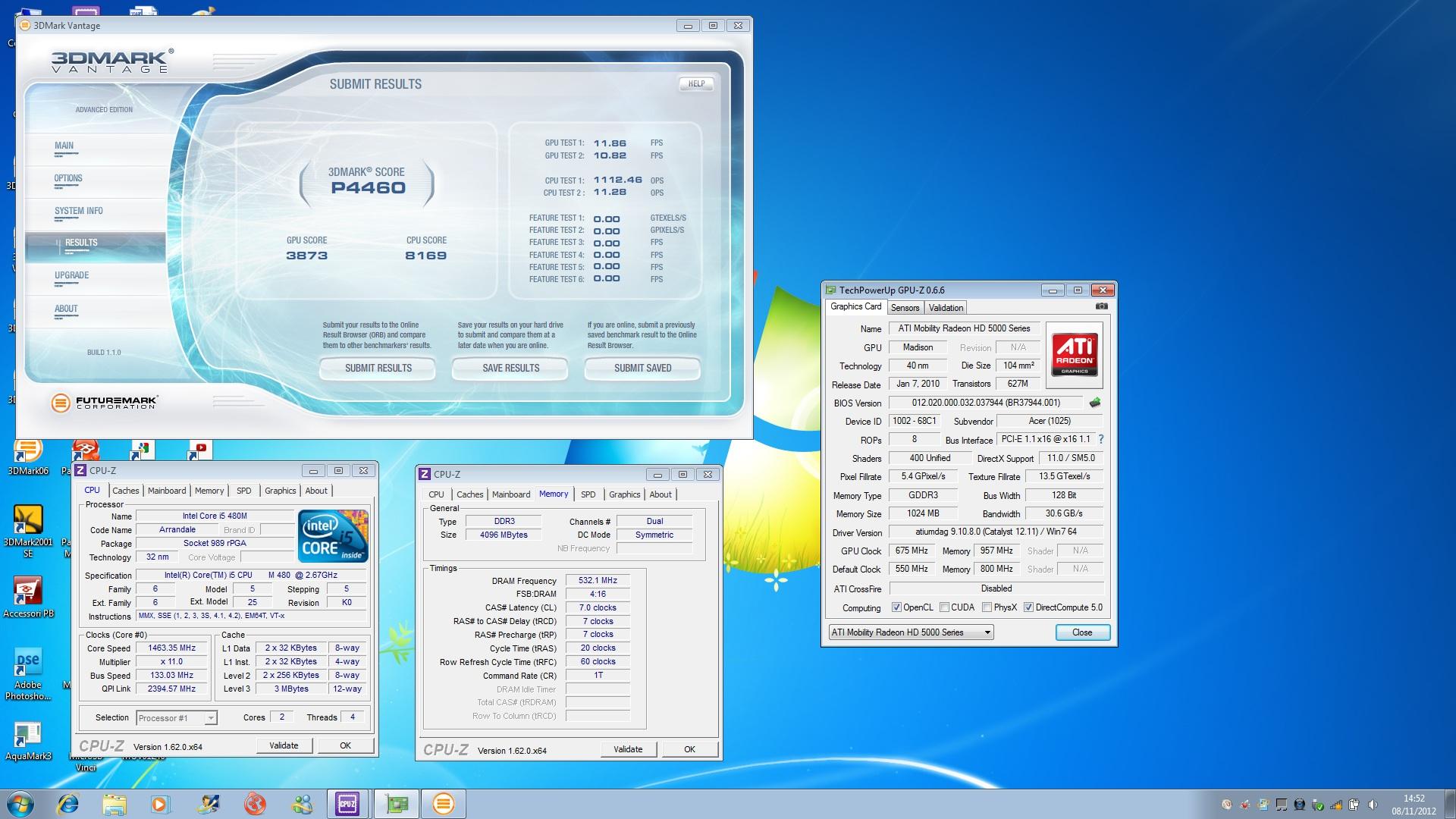Click the webcam tray icon

click(1300, 805)
